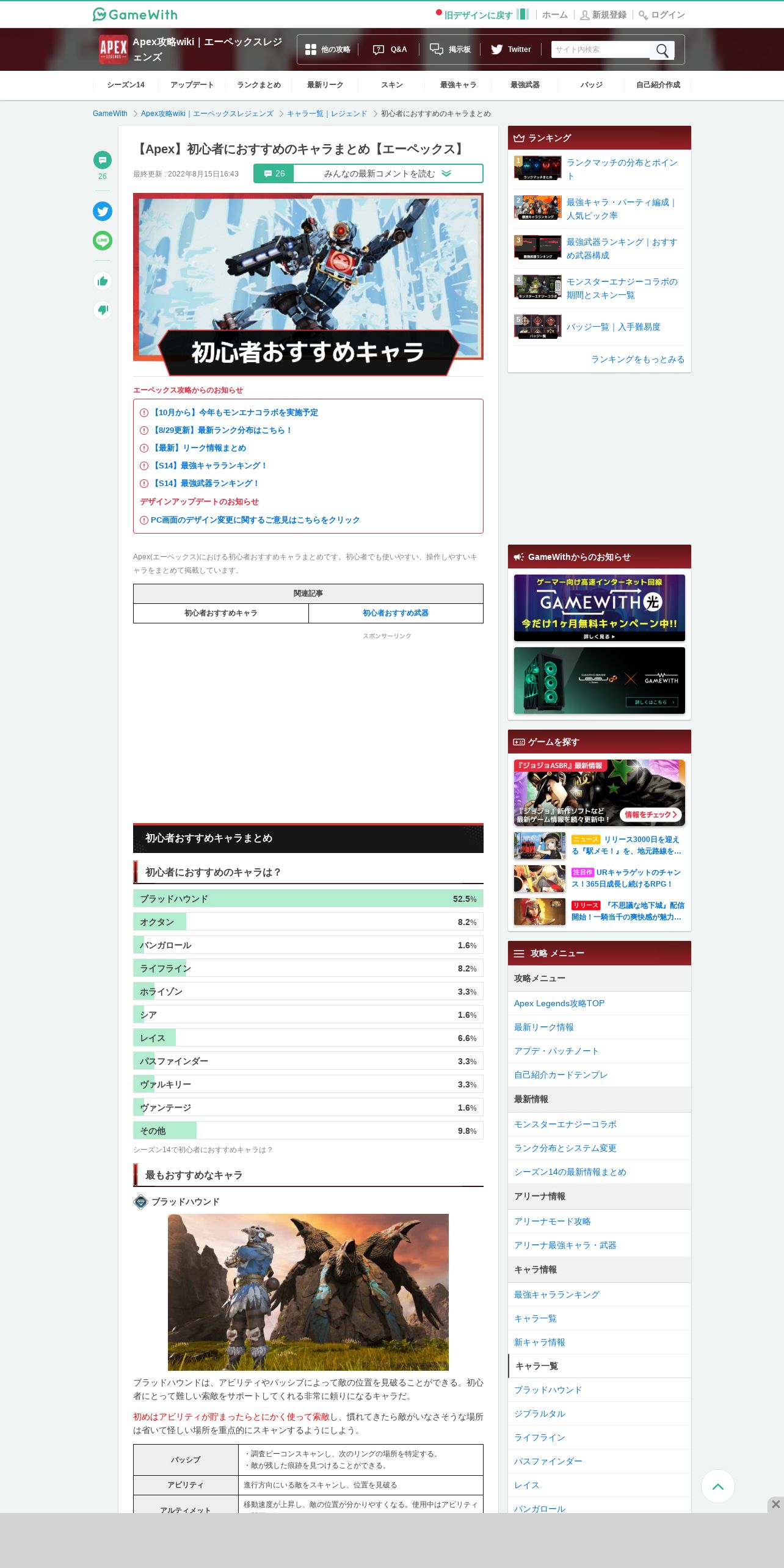Open the 最強武器 nav tab
This screenshot has width=784, height=1568.
pyautogui.click(x=525, y=85)
